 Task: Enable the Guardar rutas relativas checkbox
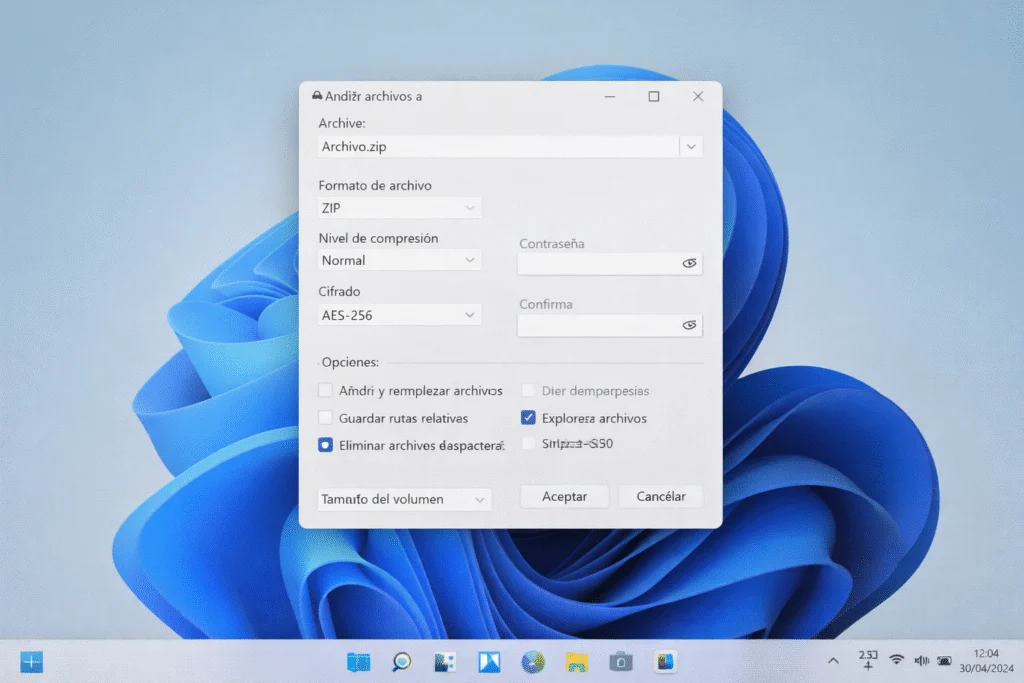coord(325,418)
